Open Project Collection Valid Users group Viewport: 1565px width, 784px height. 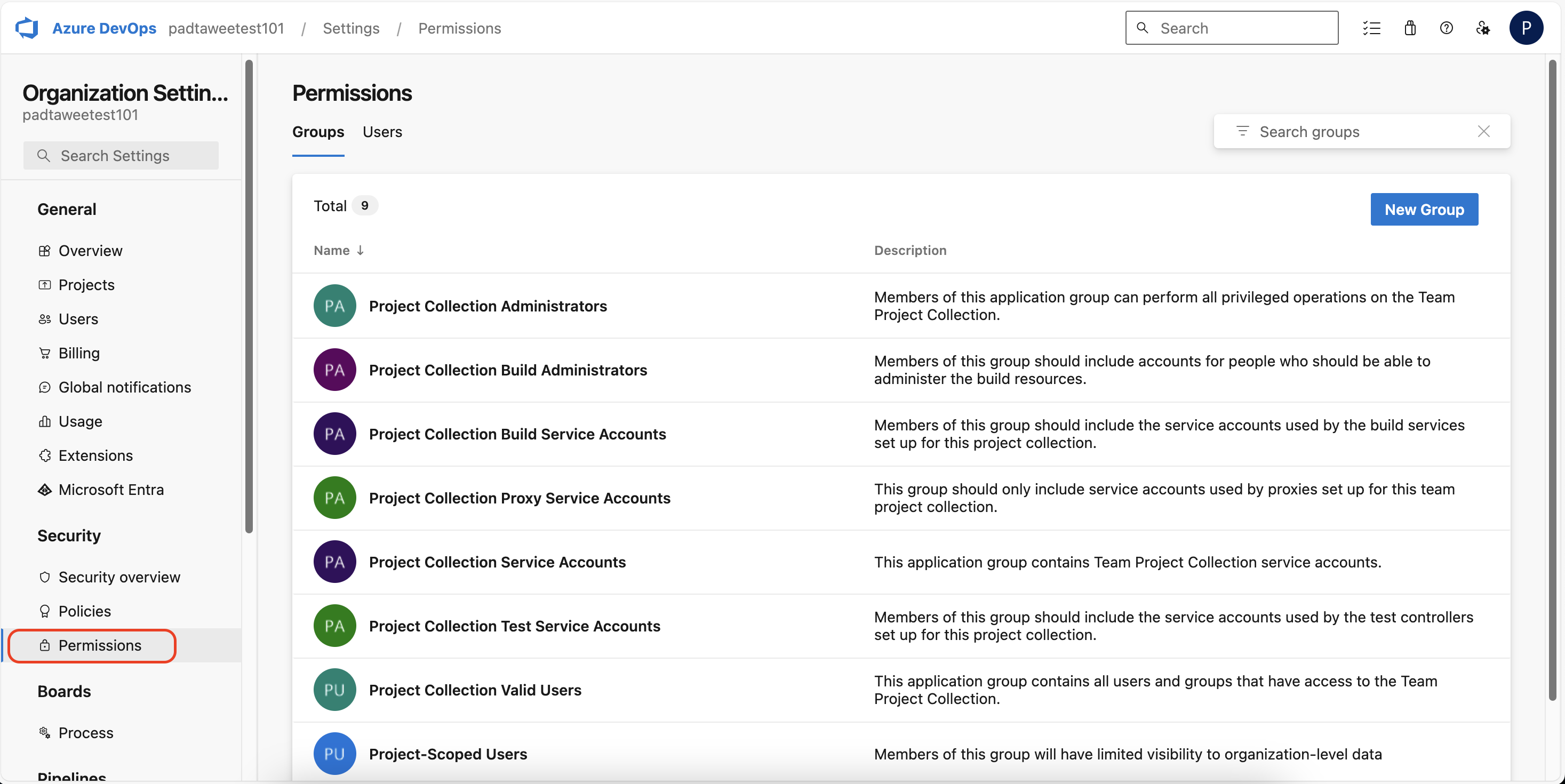pos(475,690)
